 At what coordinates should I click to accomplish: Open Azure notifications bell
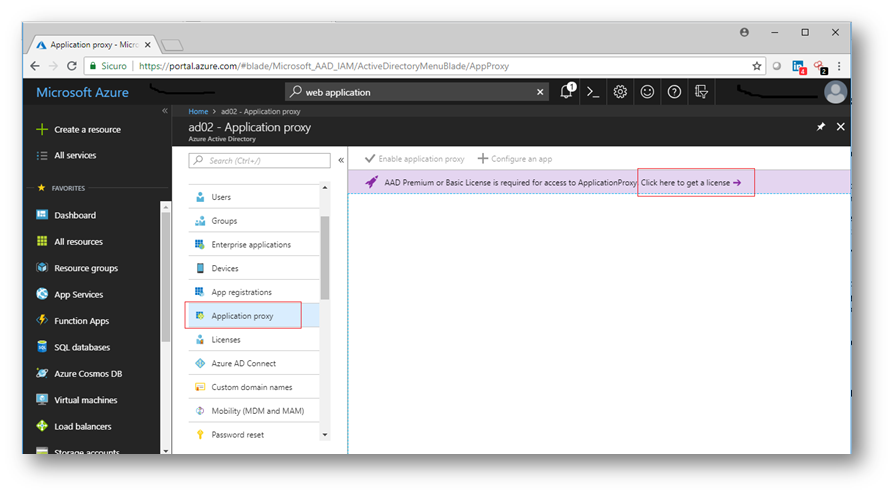pos(567,91)
